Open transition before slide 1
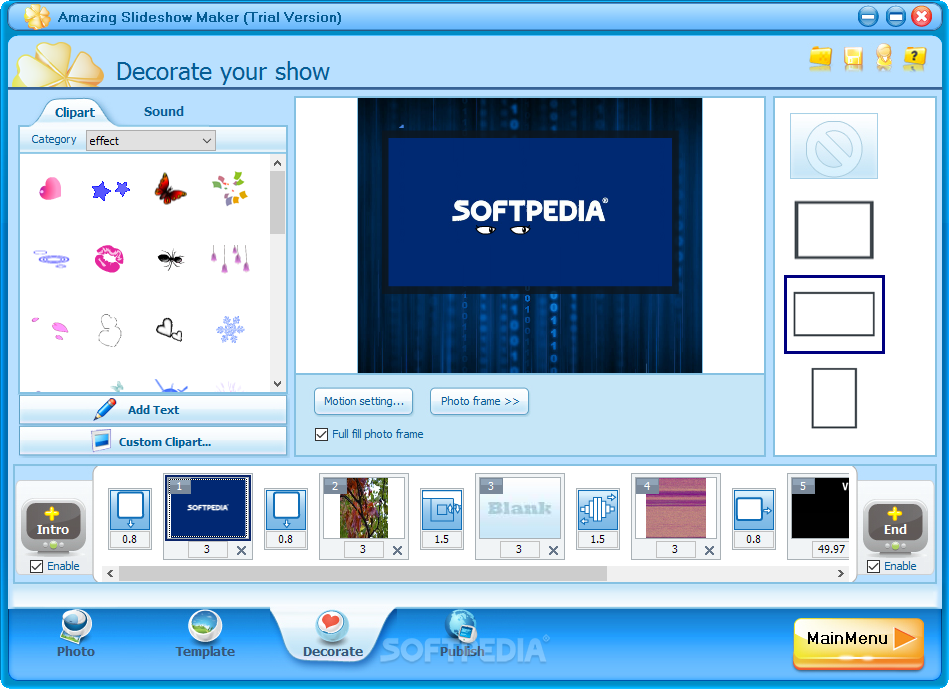The image size is (949, 689). pos(130,510)
